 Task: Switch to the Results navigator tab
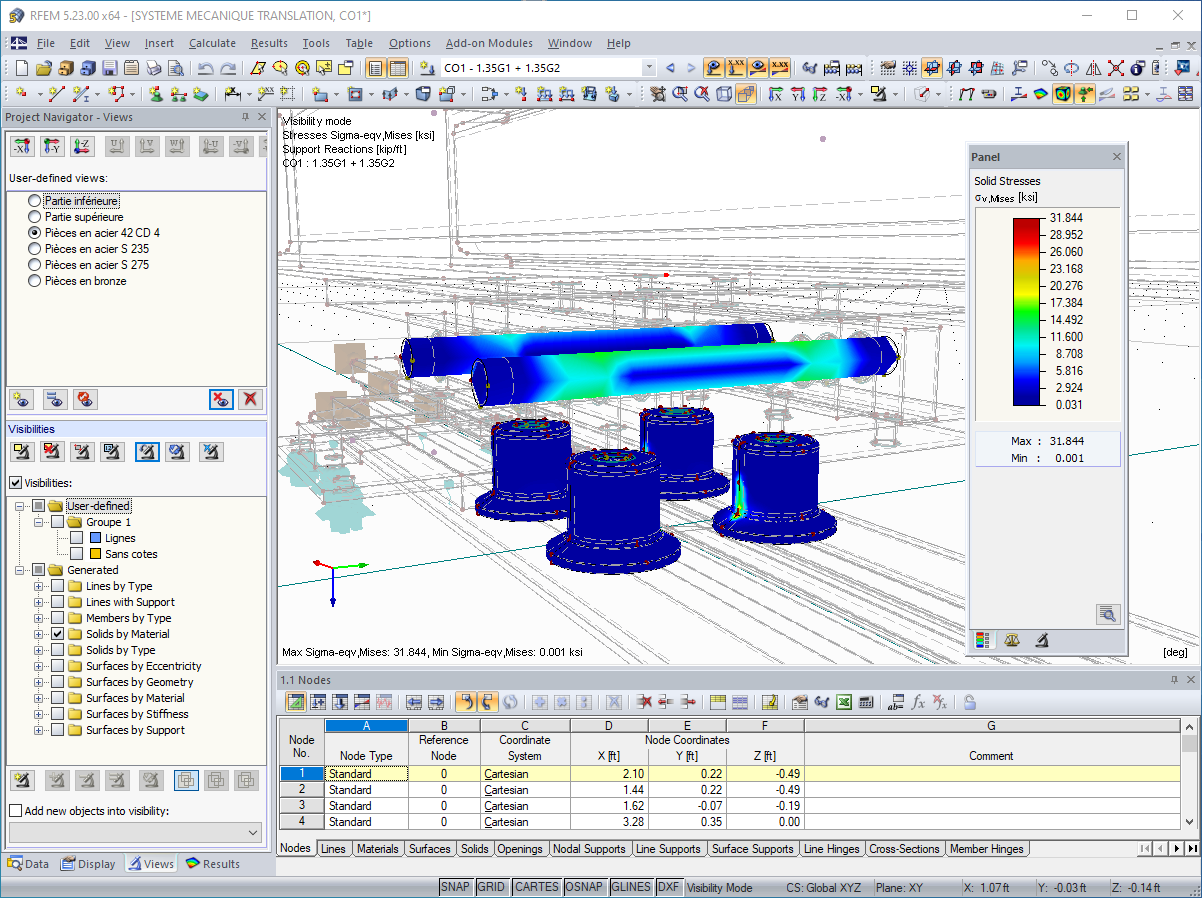coord(212,864)
